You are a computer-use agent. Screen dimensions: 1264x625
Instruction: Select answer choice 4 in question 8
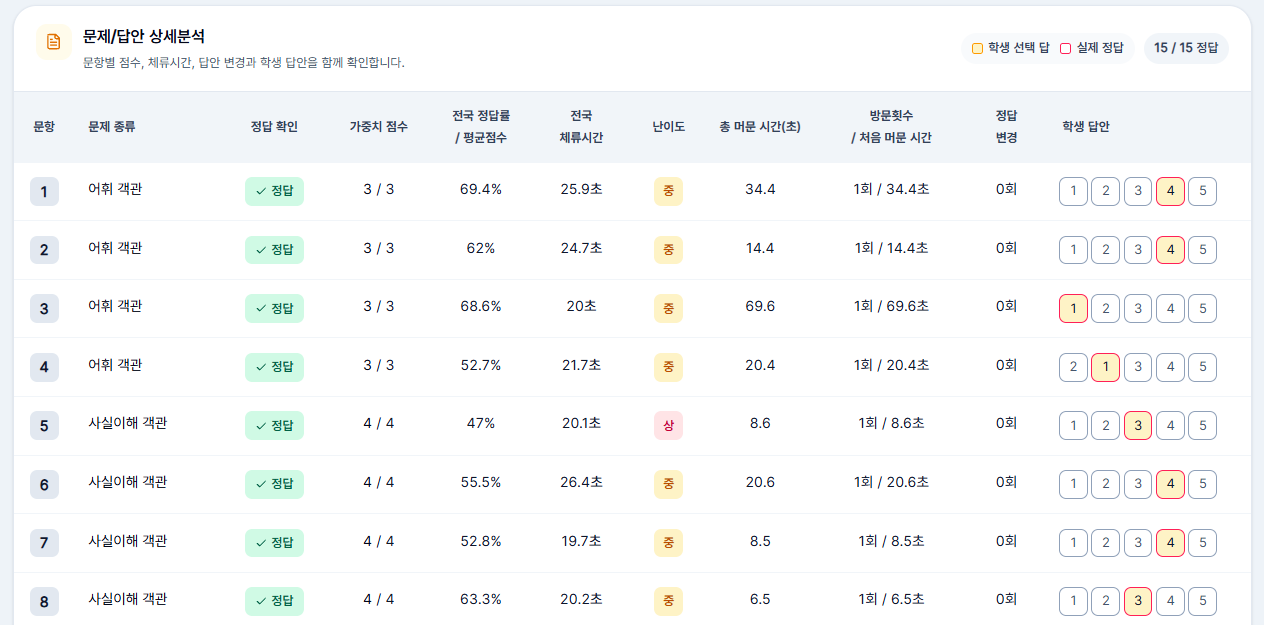click(1170, 601)
